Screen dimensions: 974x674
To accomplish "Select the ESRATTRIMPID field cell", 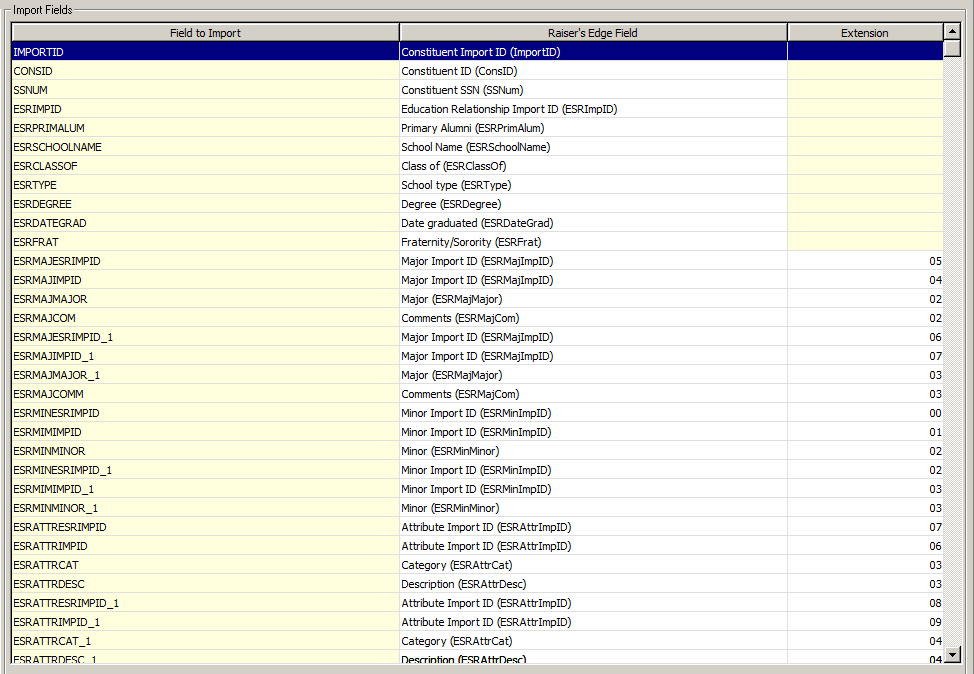I will pyautogui.click(x=205, y=546).
